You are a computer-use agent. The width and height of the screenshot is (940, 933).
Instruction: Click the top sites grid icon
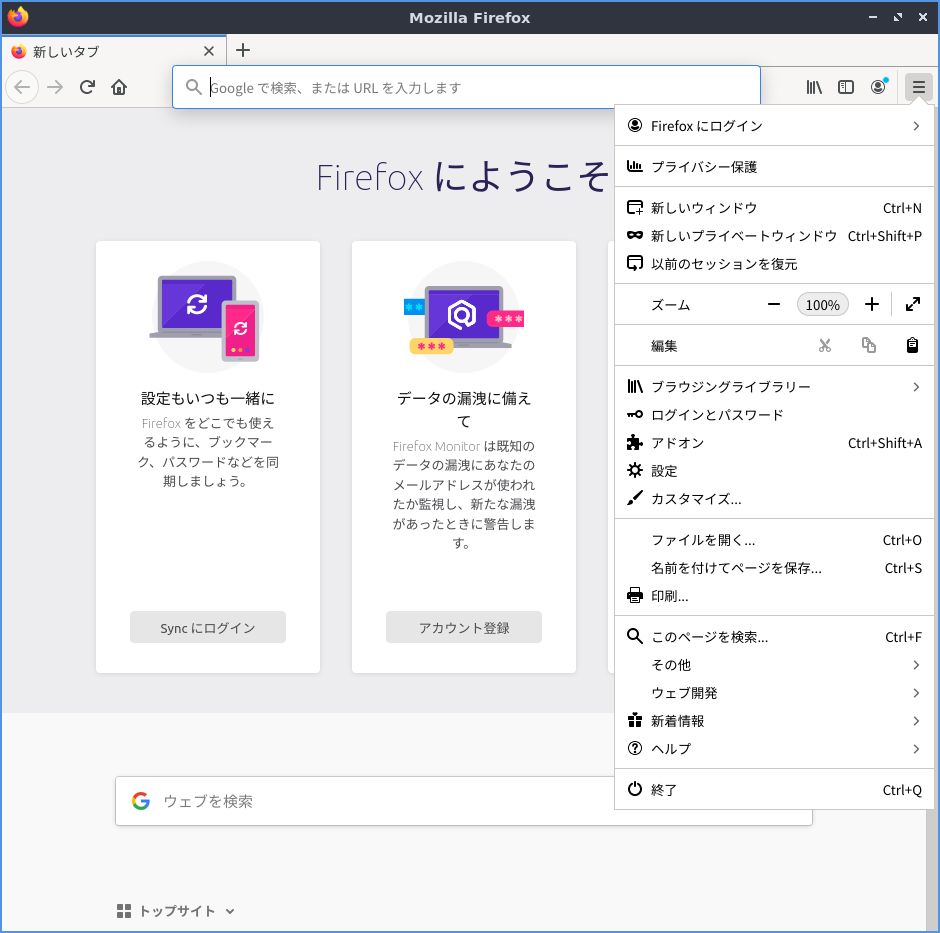click(x=123, y=911)
